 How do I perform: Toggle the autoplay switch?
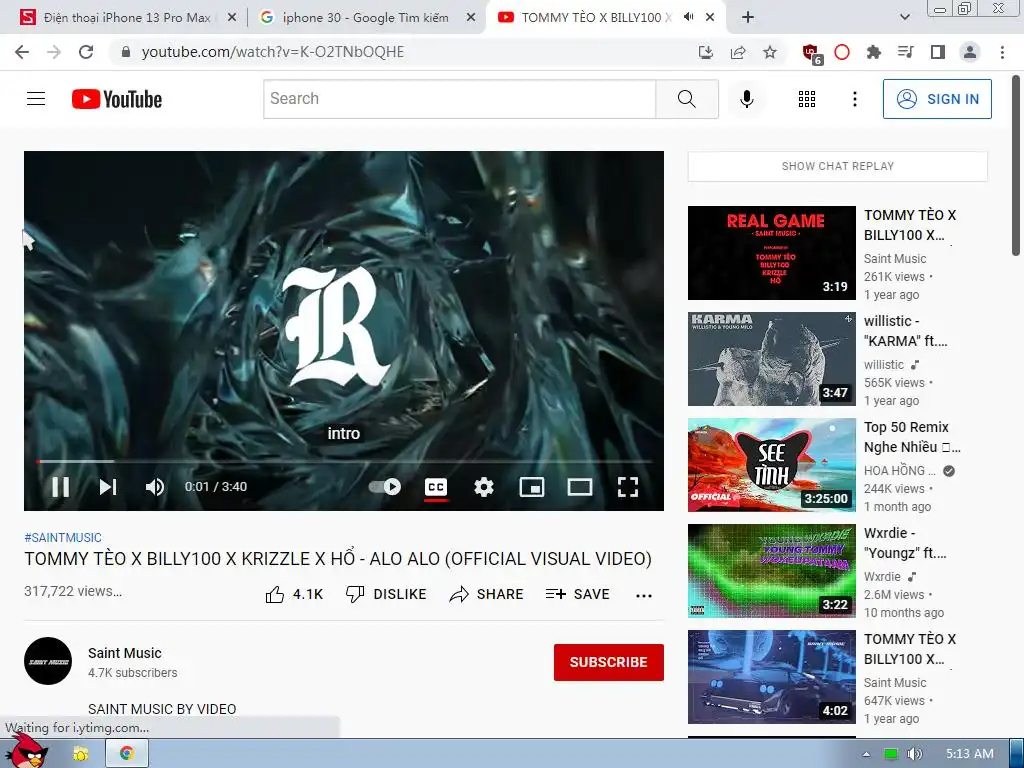click(385, 487)
